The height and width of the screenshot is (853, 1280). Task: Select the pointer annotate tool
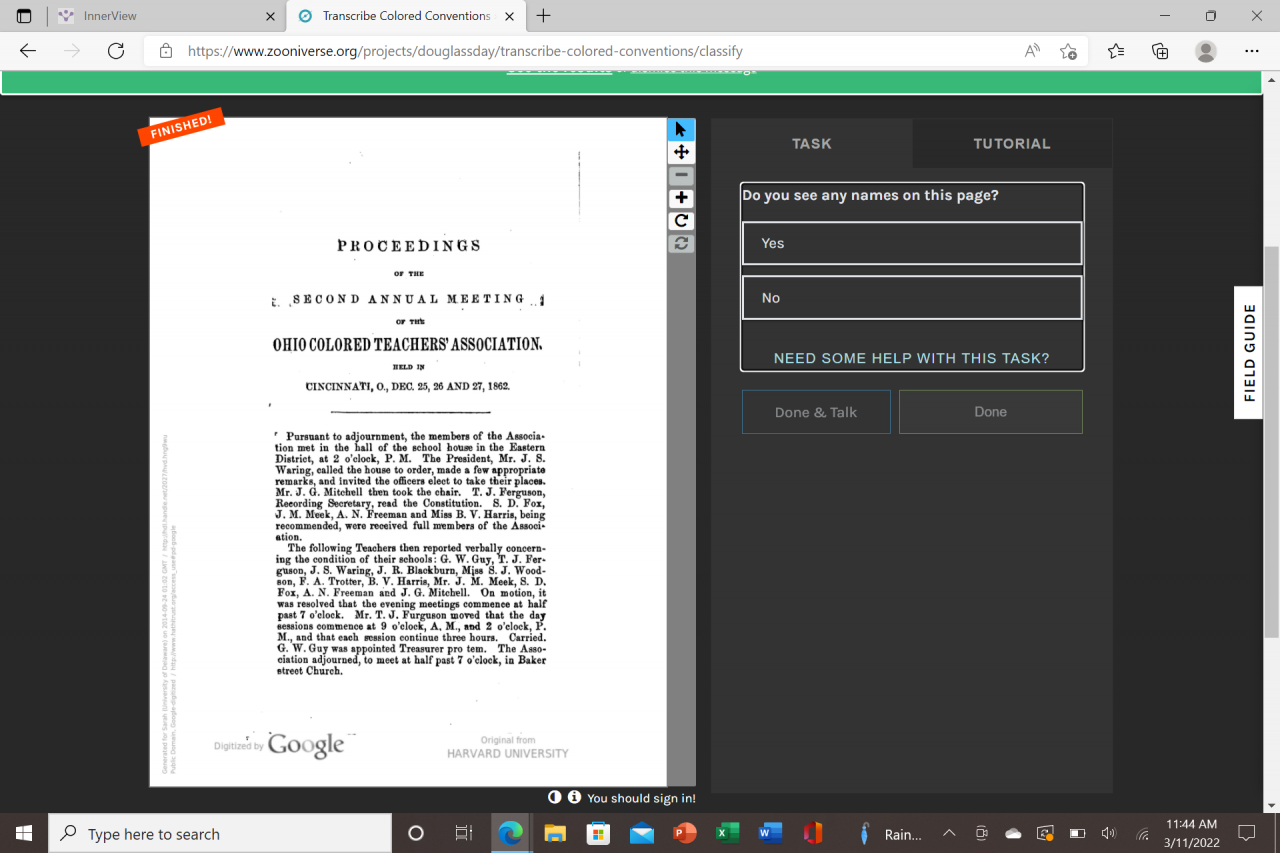pos(681,129)
